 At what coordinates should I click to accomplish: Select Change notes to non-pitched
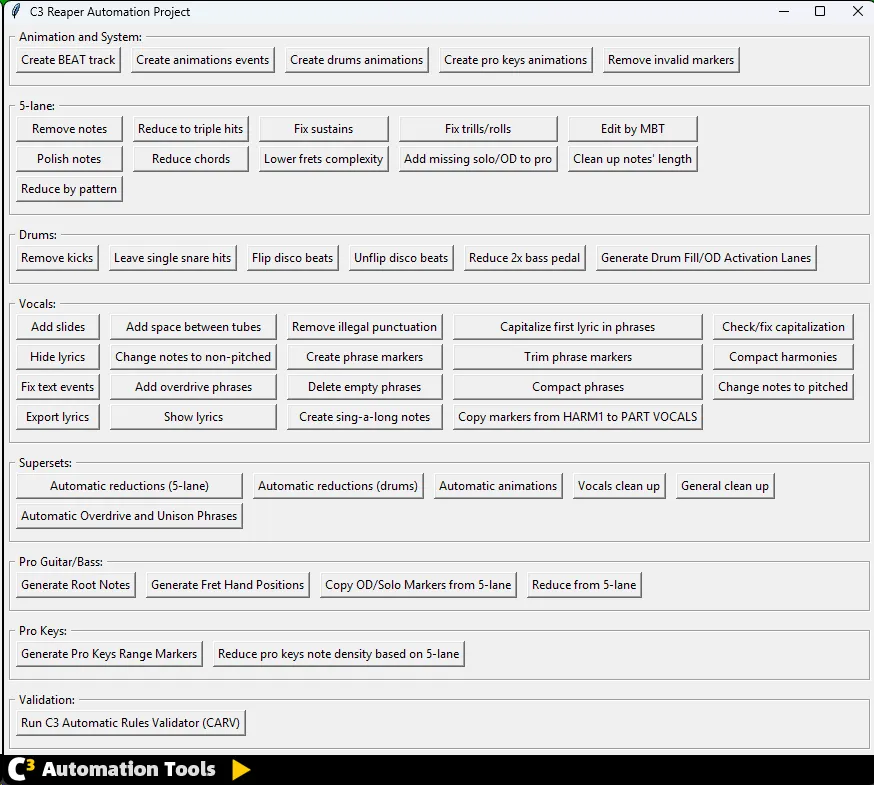[x=193, y=357]
